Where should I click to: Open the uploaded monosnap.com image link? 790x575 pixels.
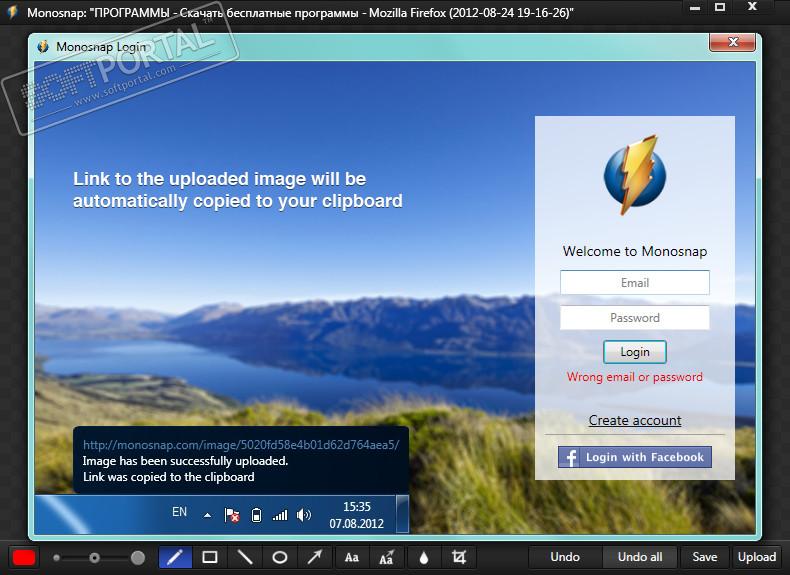point(241,445)
